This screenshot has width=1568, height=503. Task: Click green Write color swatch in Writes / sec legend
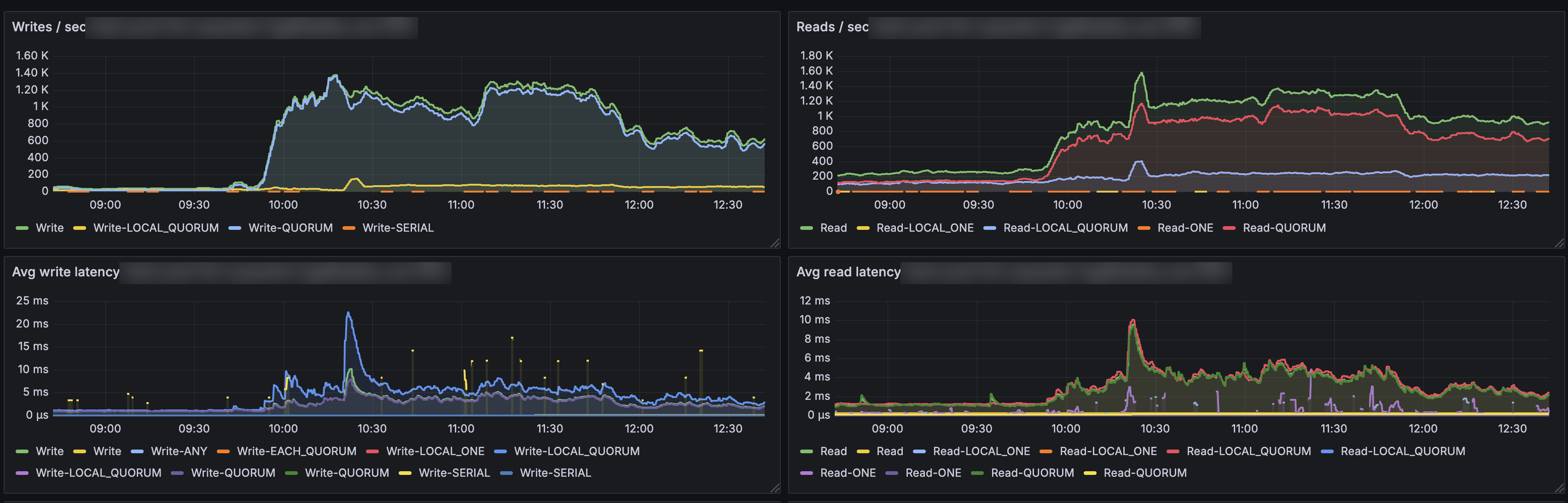[x=22, y=228]
